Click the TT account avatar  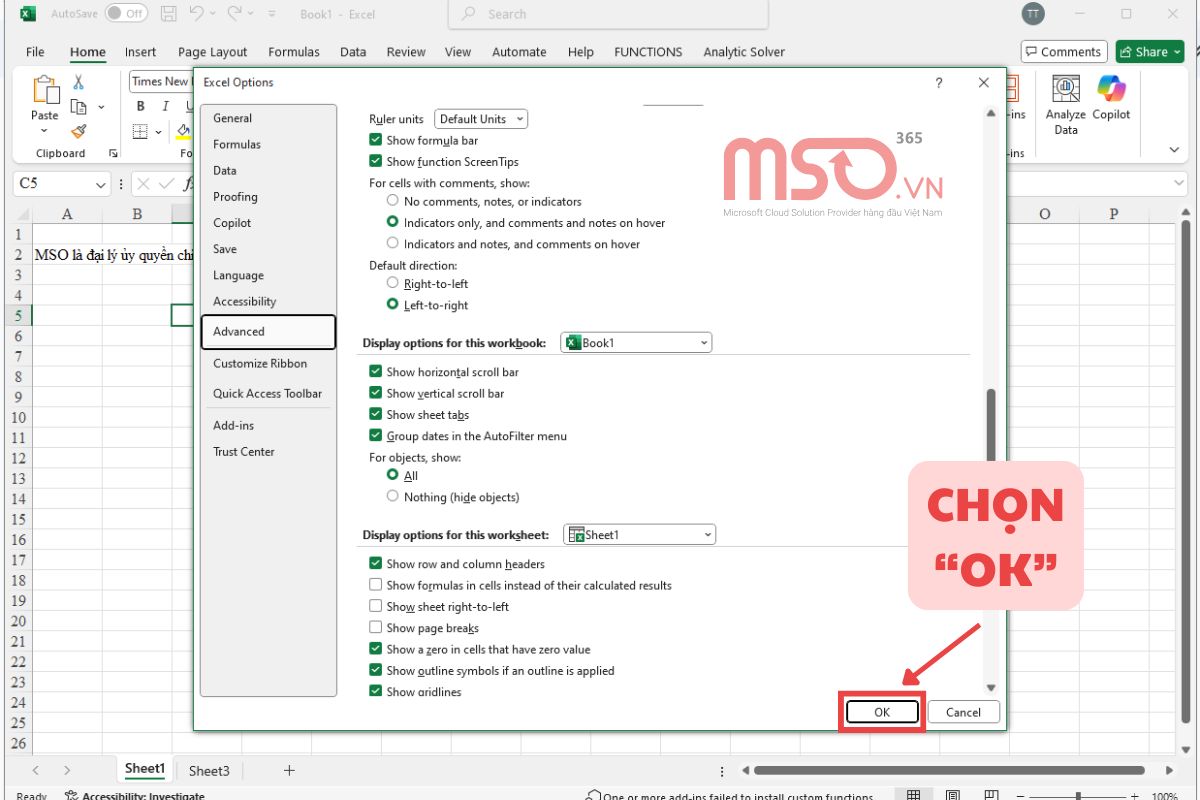click(x=1033, y=14)
